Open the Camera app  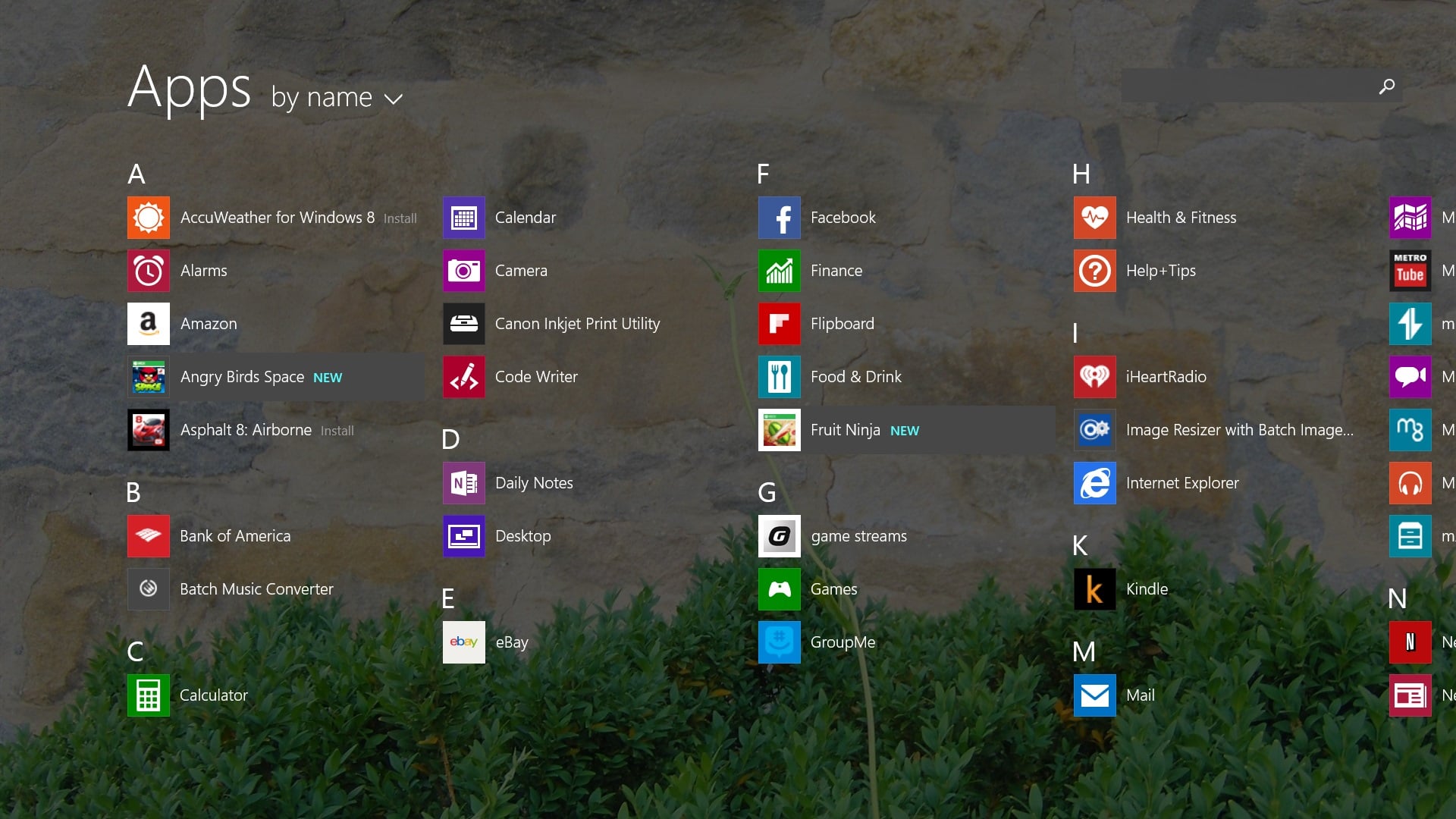[x=520, y=270]
